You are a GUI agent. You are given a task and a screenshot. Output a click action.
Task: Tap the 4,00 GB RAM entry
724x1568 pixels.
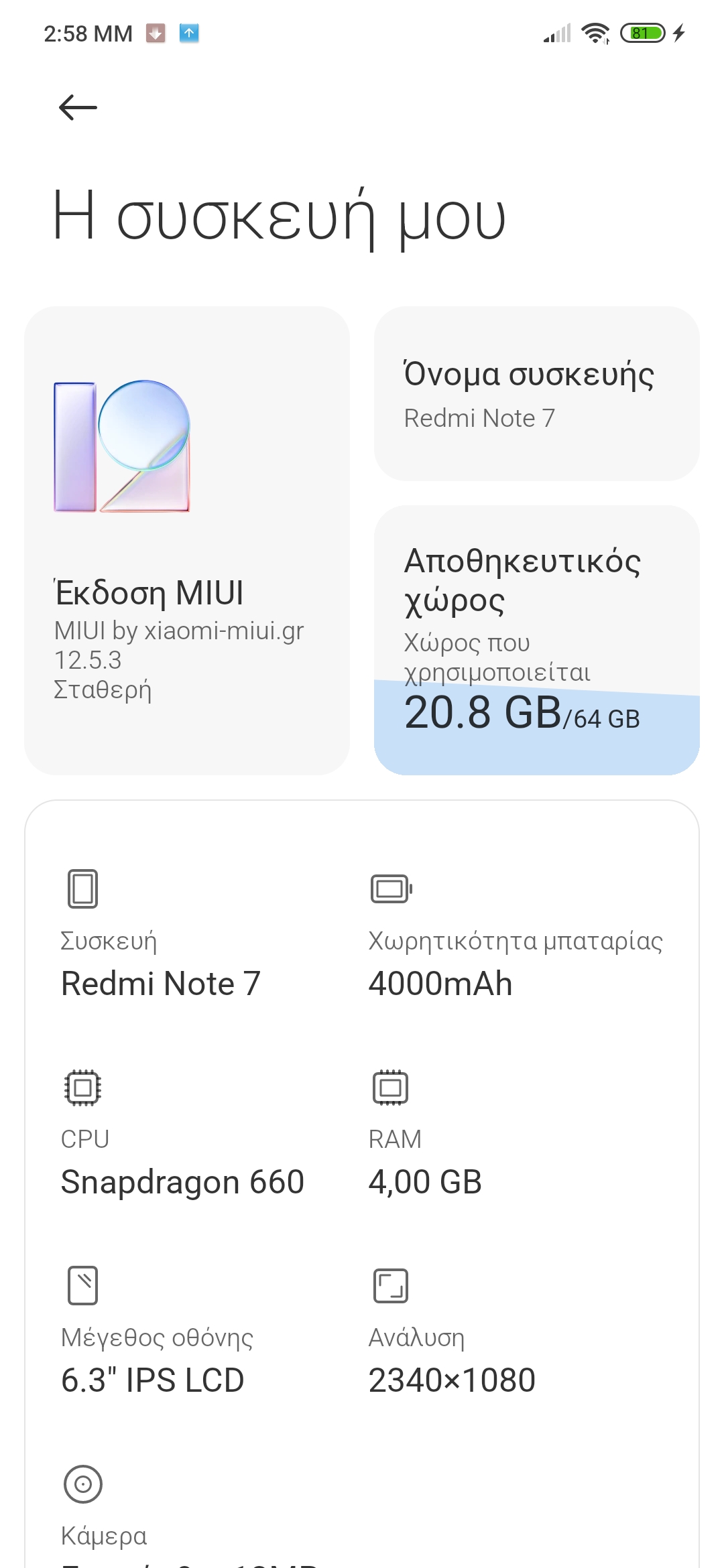pos(425,1182)
